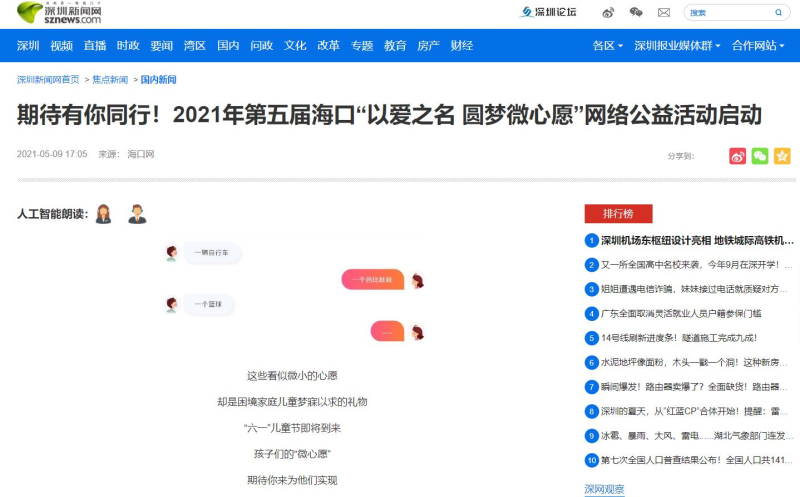The image size is (800, 497).
Task: Open Weibo icon in top header
Action: (609, 13)
